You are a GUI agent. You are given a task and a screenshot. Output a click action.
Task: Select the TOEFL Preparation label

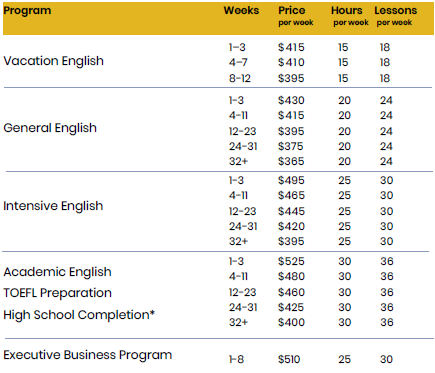(x=57, y=293)
